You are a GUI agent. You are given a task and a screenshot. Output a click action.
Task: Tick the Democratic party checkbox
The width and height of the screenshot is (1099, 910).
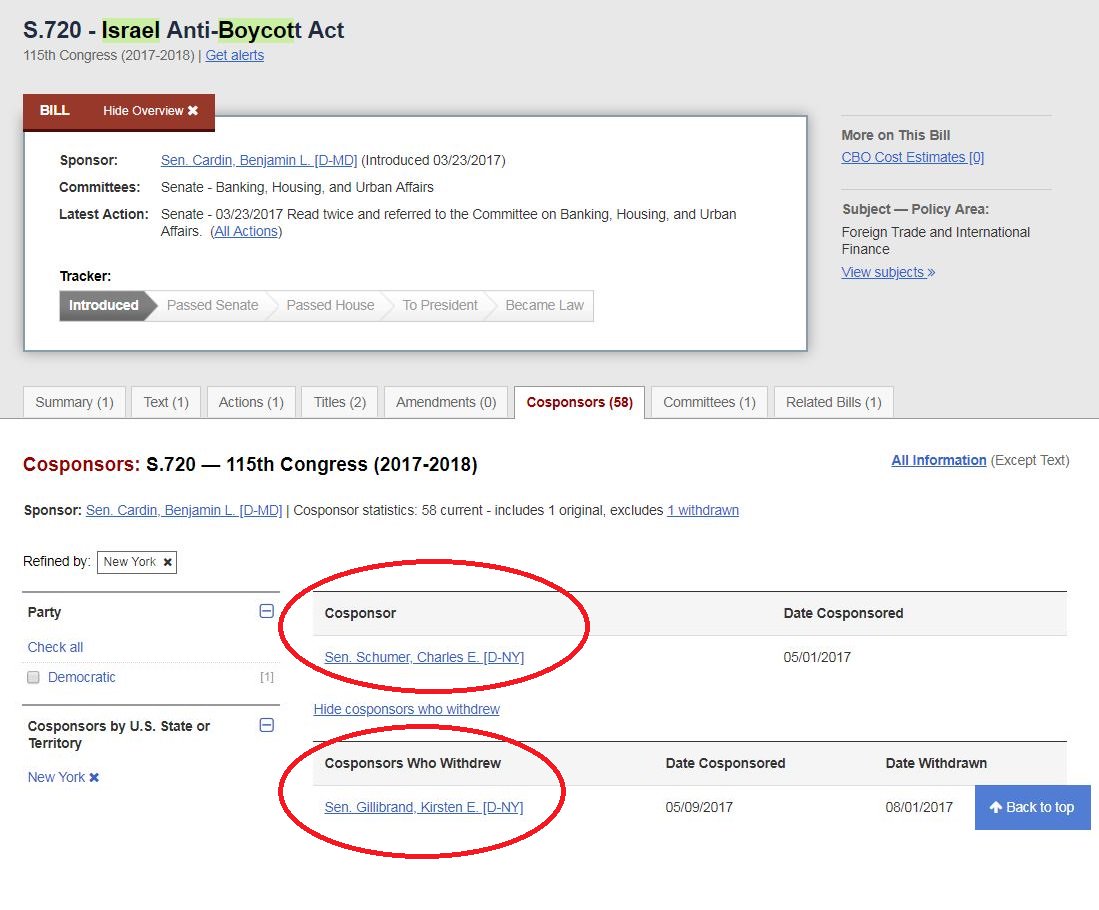(x=33, y=677)
